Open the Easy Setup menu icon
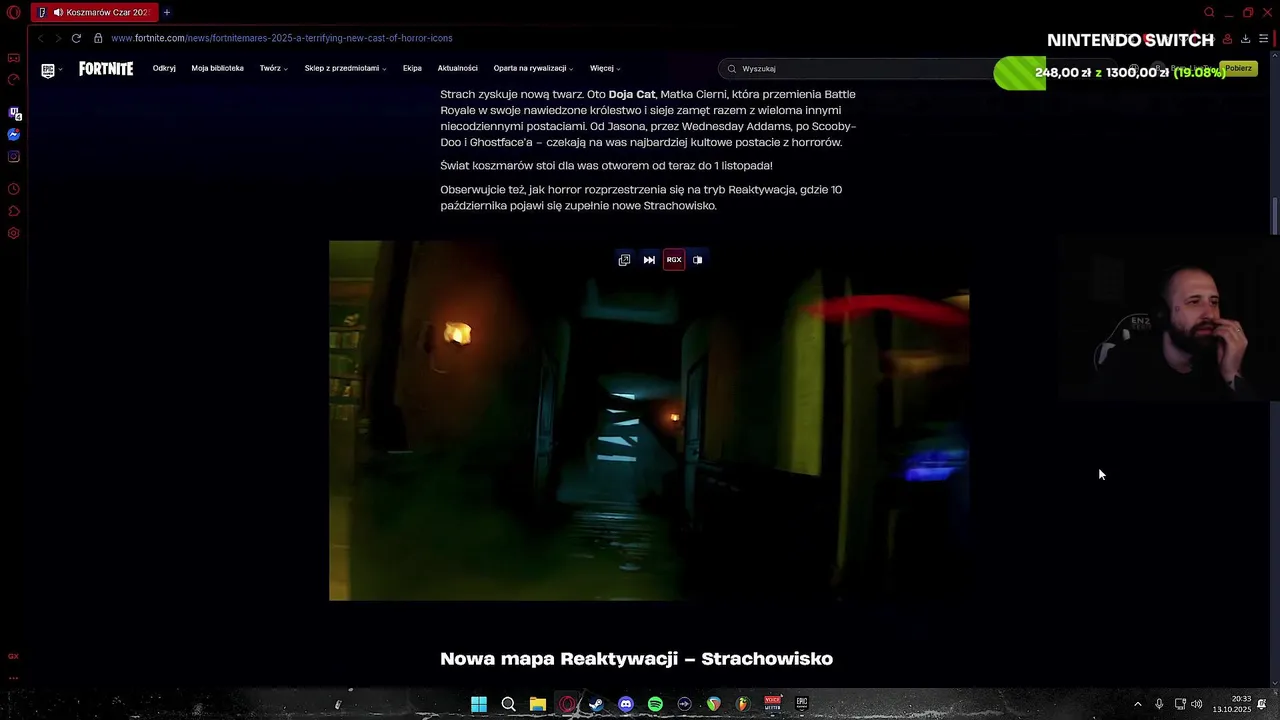 point(1263,38)
